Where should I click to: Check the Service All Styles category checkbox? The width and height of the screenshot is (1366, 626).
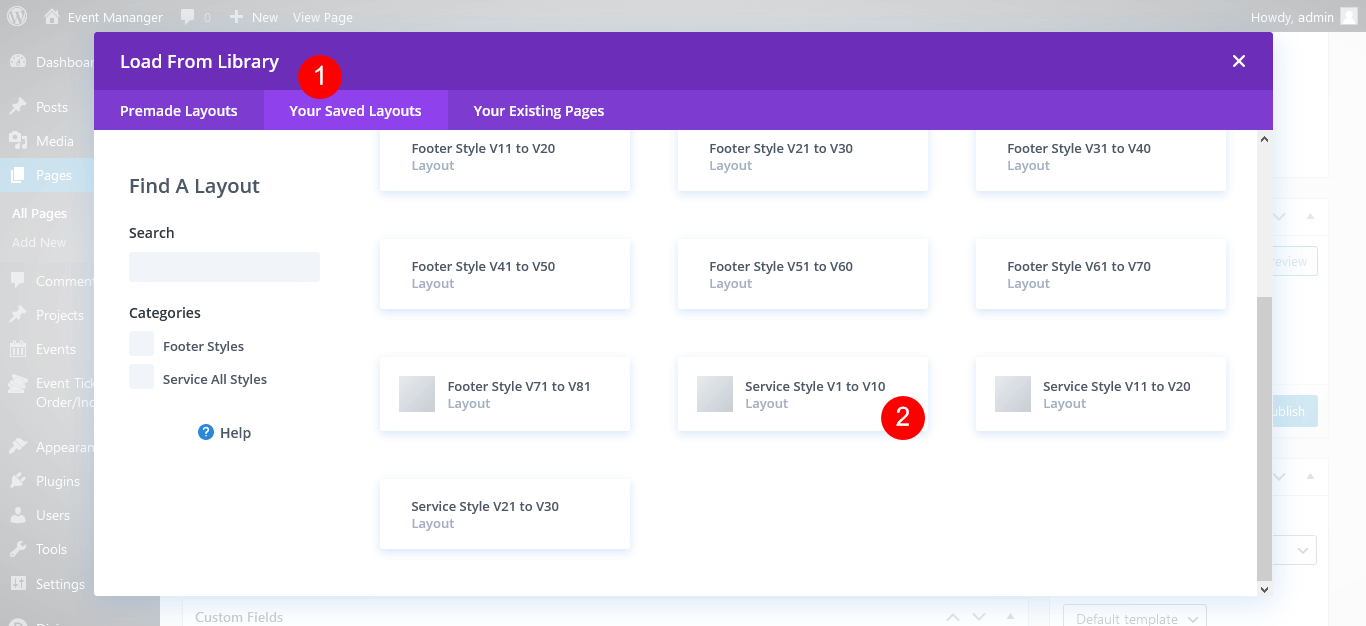tap(141, 378)
